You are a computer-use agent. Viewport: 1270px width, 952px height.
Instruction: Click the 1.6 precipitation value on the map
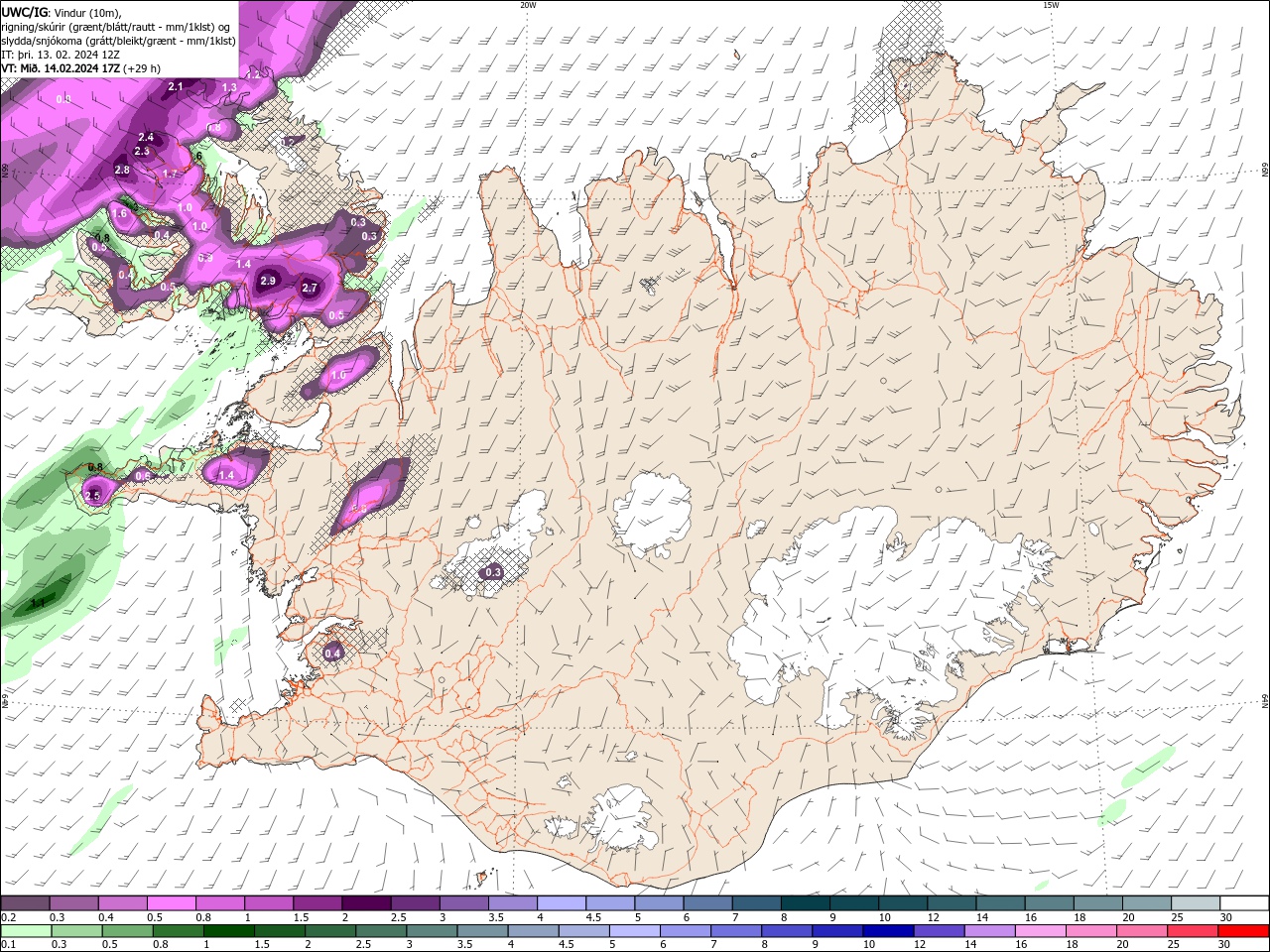[120, 213]
